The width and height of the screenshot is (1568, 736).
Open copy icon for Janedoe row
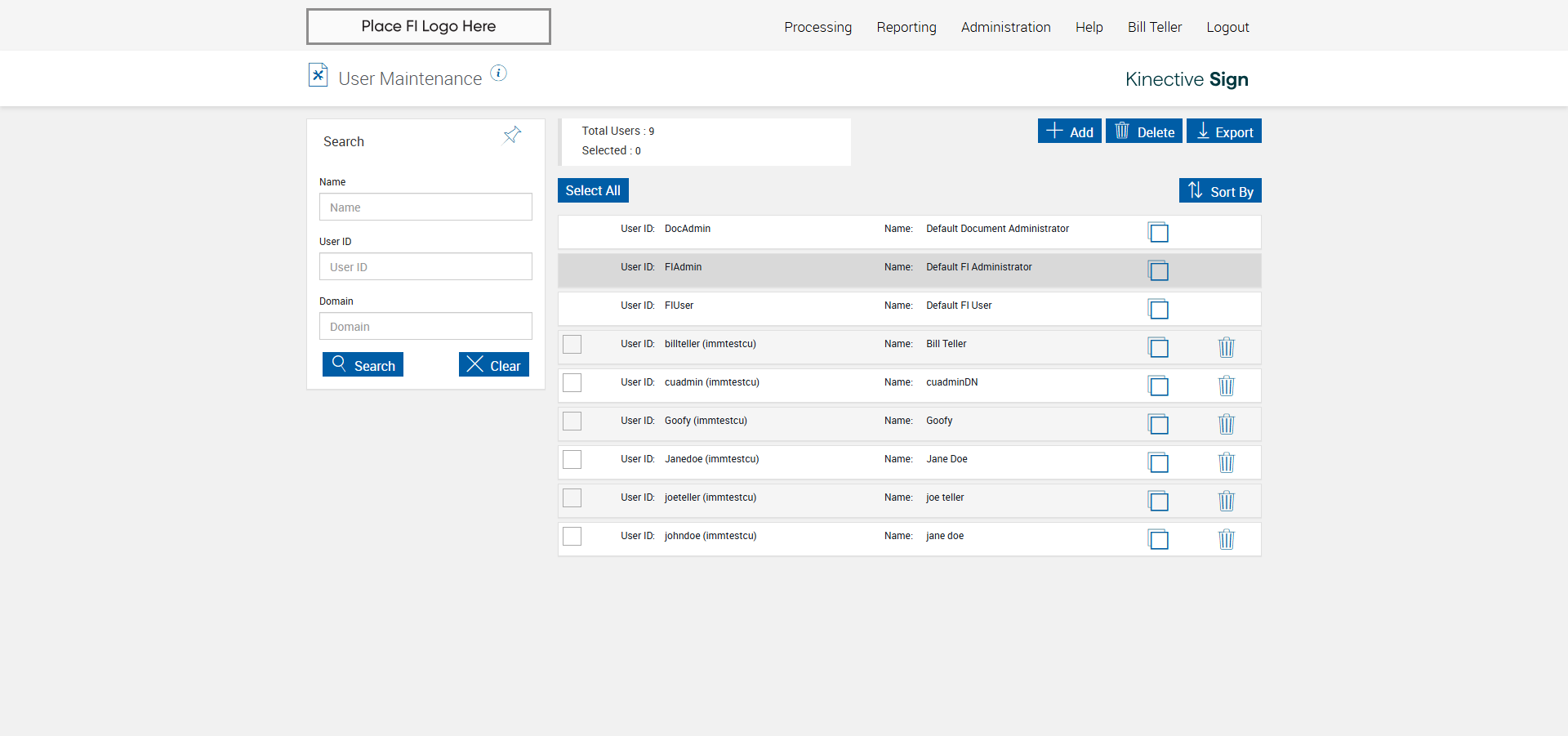[1158, 462]
